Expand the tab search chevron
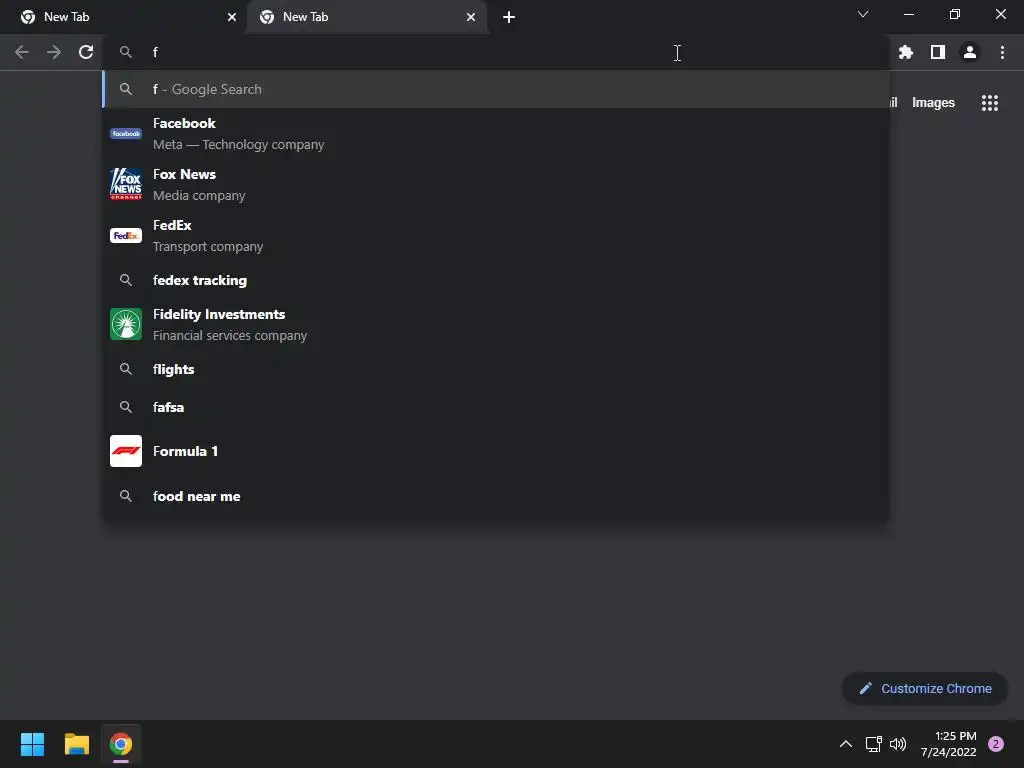 tap(863, 14)
